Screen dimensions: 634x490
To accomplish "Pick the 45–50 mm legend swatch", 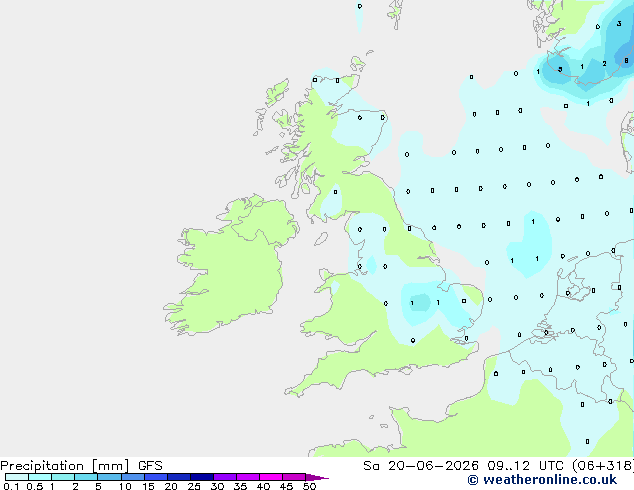I will click(x=294, y=477).
